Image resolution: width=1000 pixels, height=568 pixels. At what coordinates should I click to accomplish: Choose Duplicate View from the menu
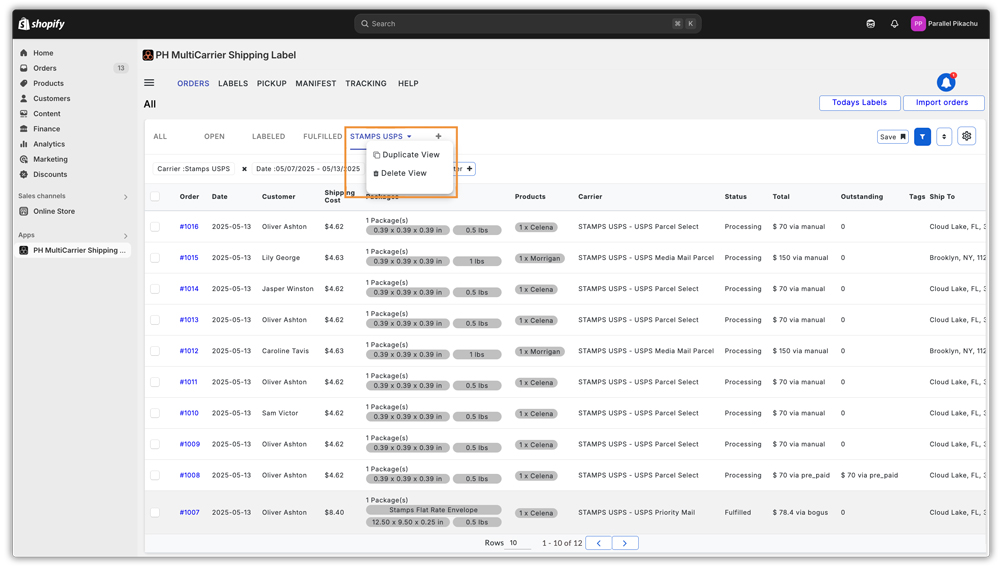coord(406,155)
